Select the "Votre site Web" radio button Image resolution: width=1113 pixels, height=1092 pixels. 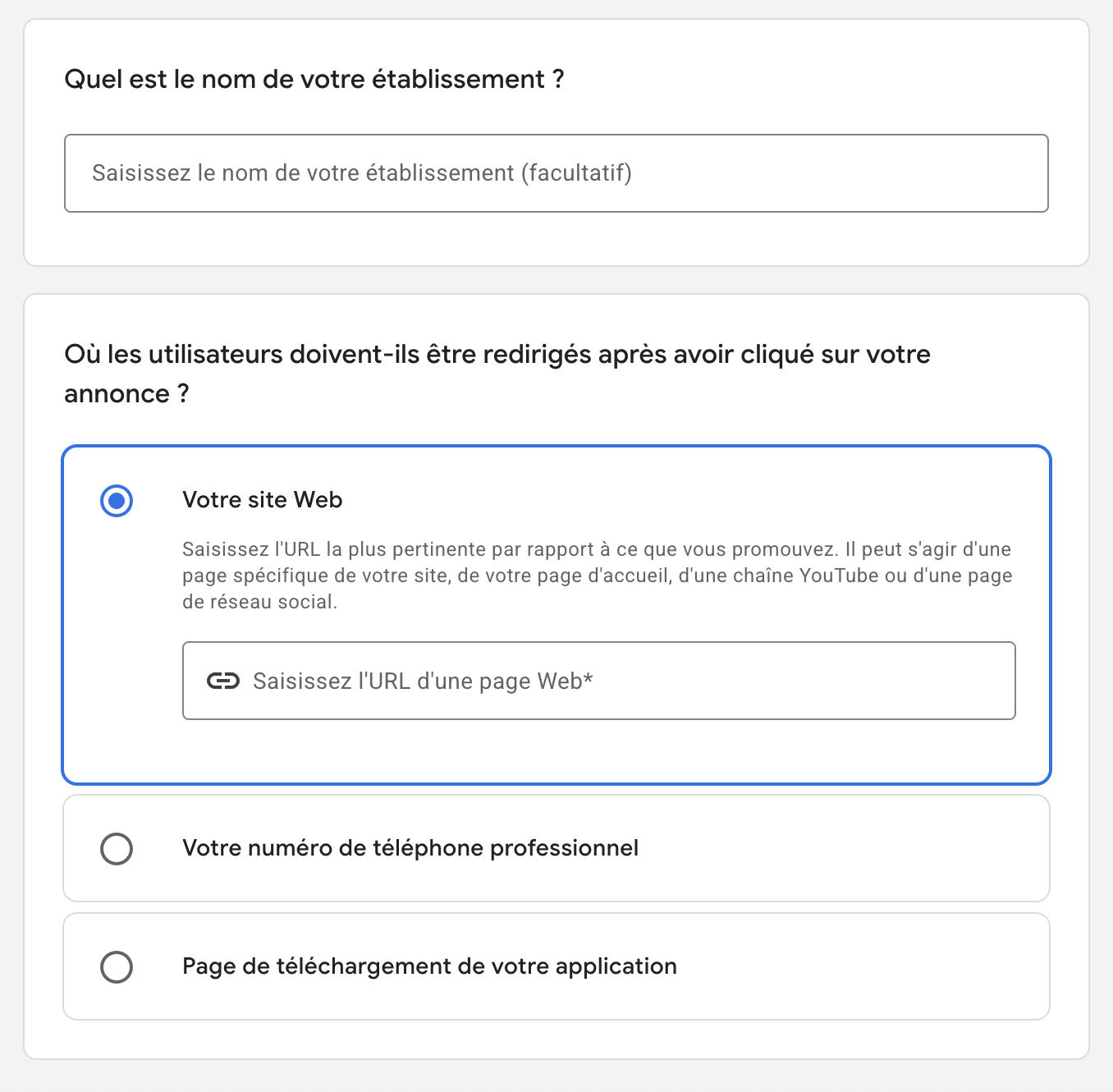click(x=117, y=500)
